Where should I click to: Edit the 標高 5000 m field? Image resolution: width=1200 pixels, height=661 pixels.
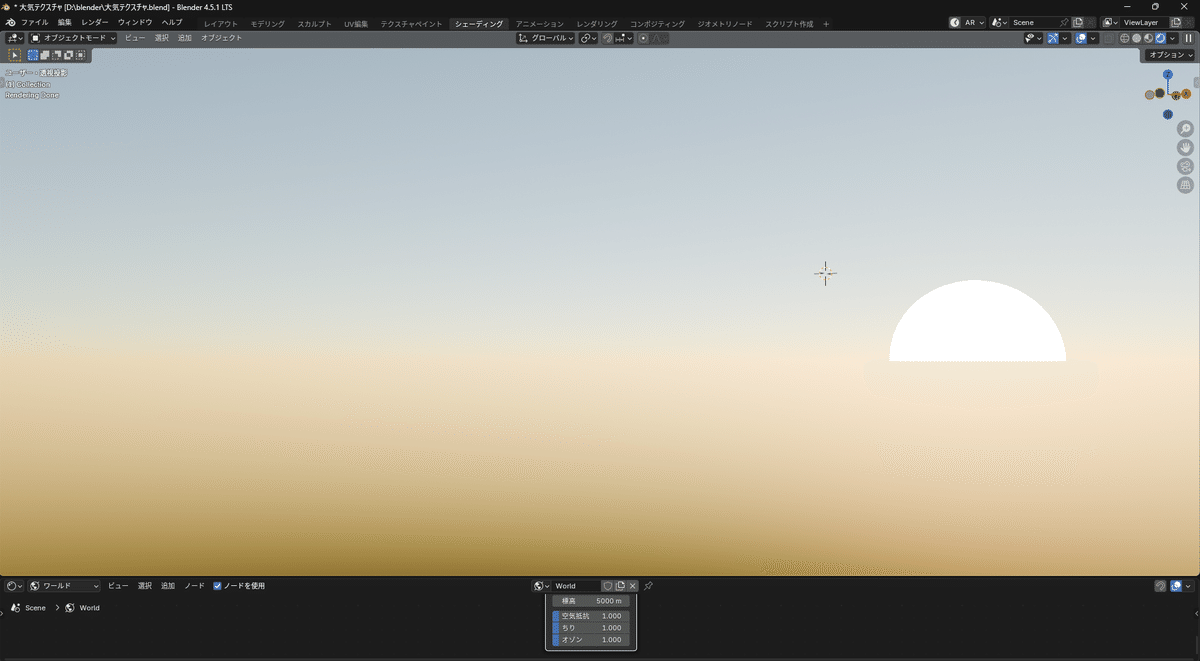[591, 601]
